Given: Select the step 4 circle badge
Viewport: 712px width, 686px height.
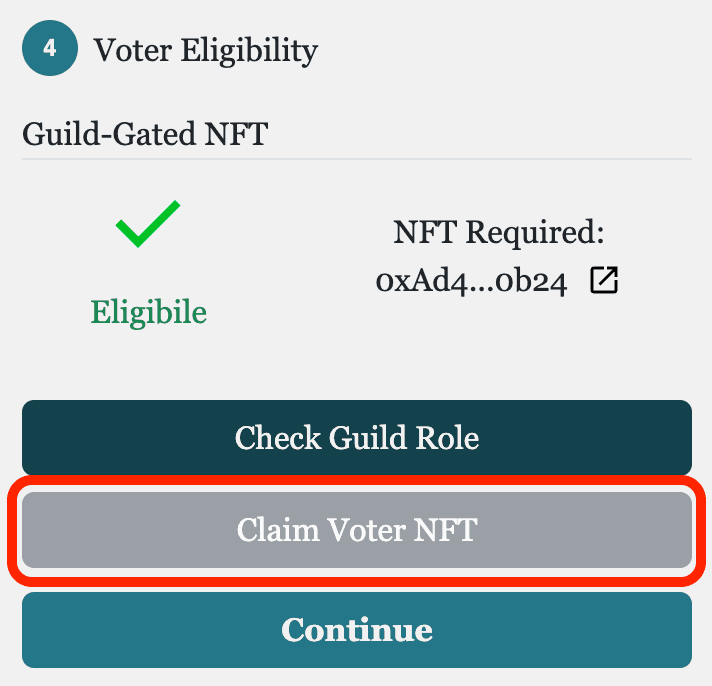Looking at the screenshot, I should 50,48.
